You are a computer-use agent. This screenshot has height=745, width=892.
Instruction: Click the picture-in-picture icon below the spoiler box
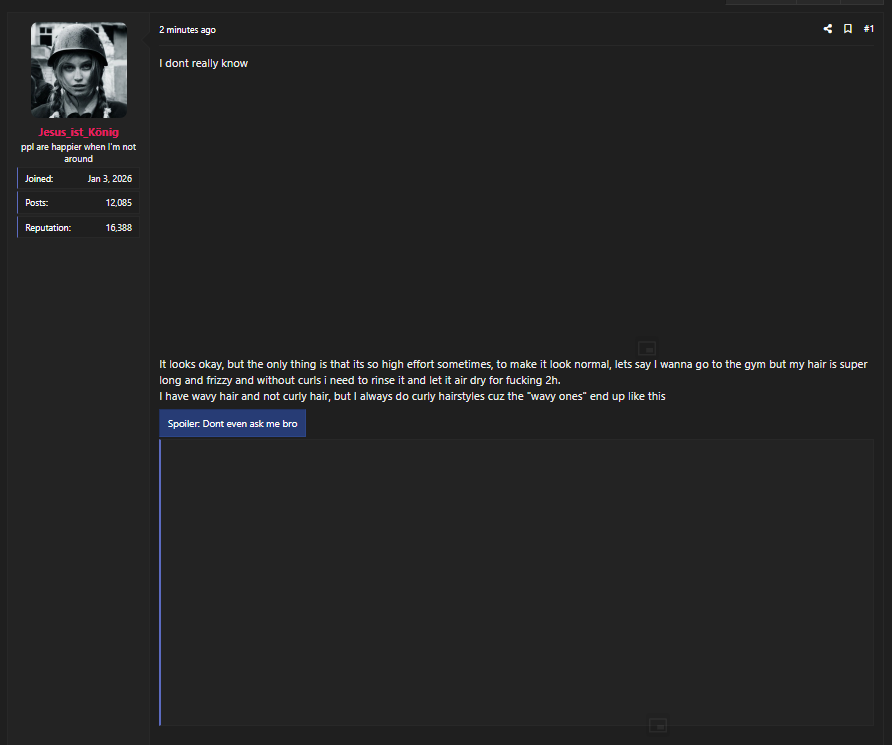(658, 725)
